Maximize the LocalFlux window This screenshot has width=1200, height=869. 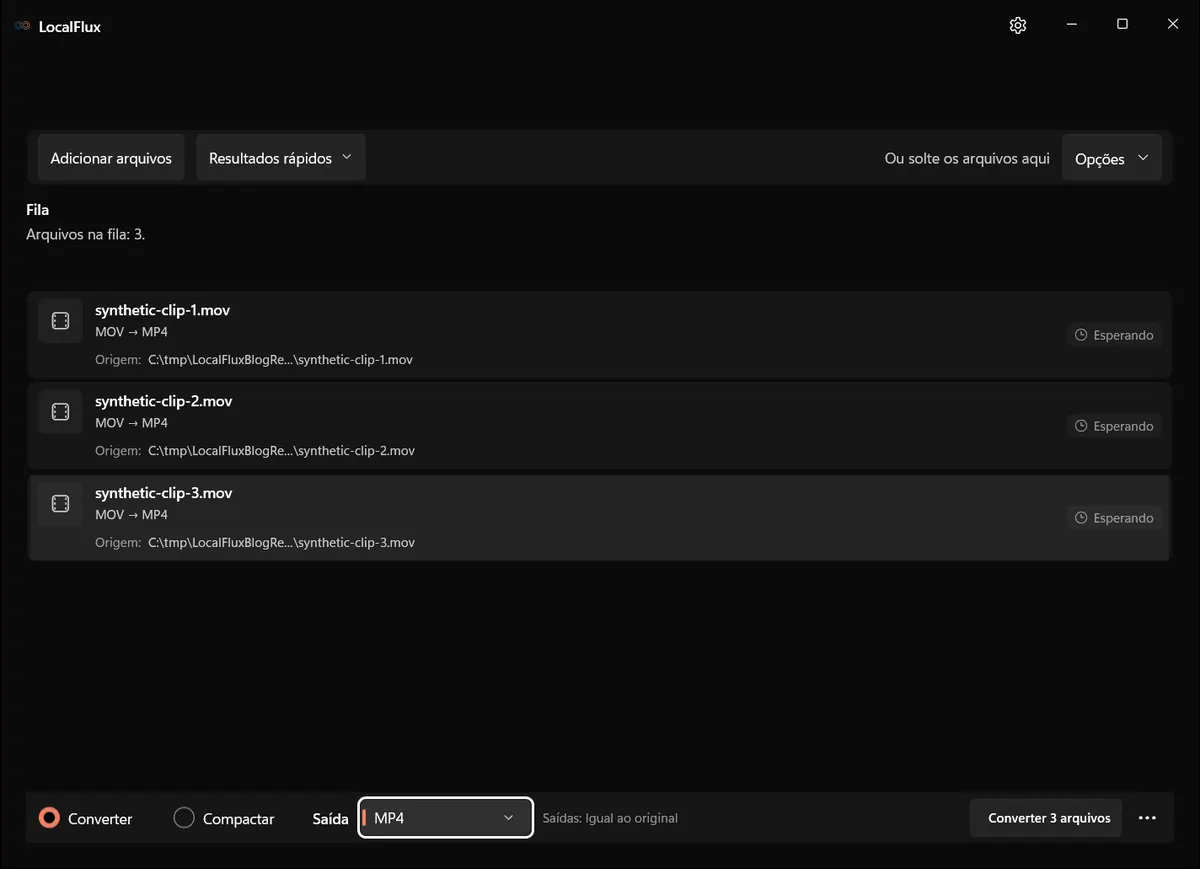point(1122,24)
